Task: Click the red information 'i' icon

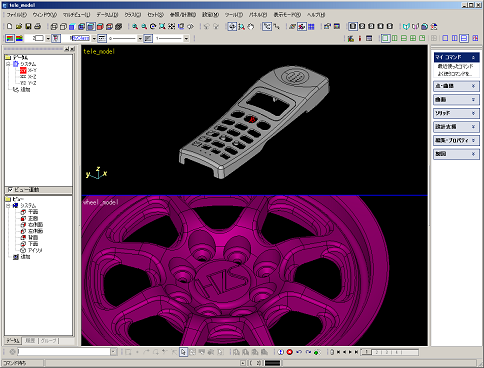Action: click(x=360, y=39)
